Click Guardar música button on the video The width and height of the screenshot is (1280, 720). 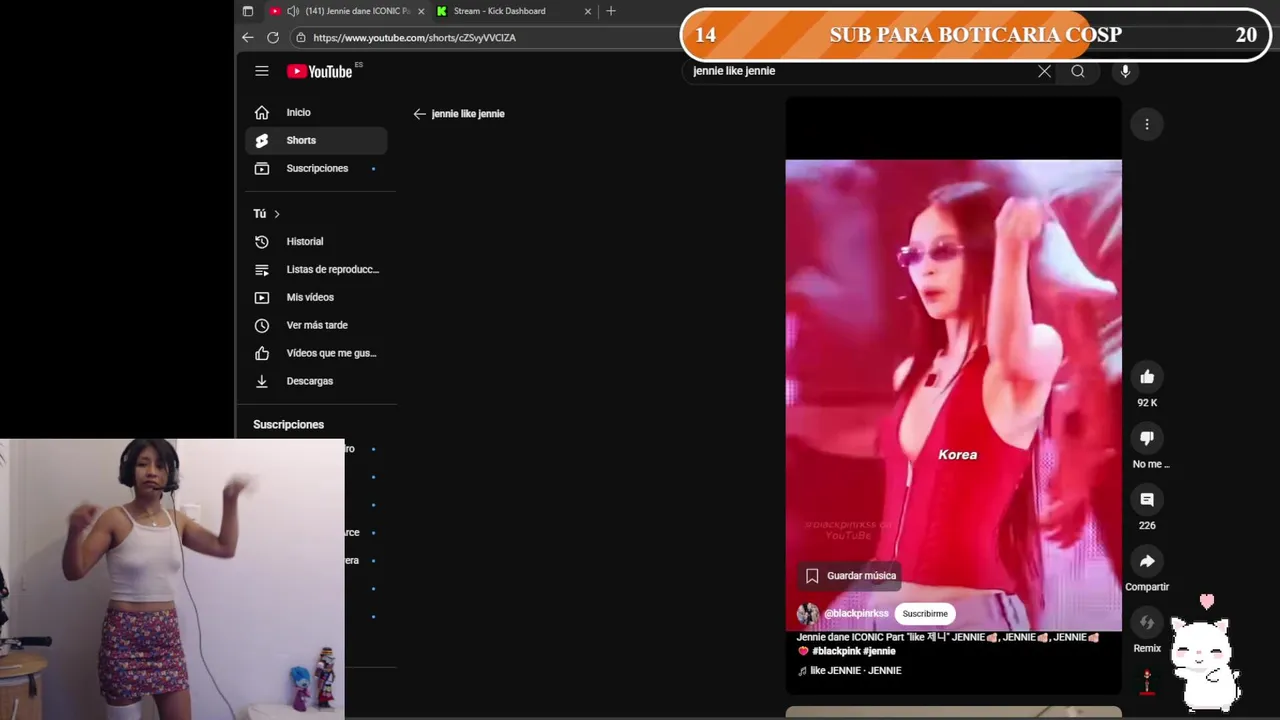[x=851, y=576]
